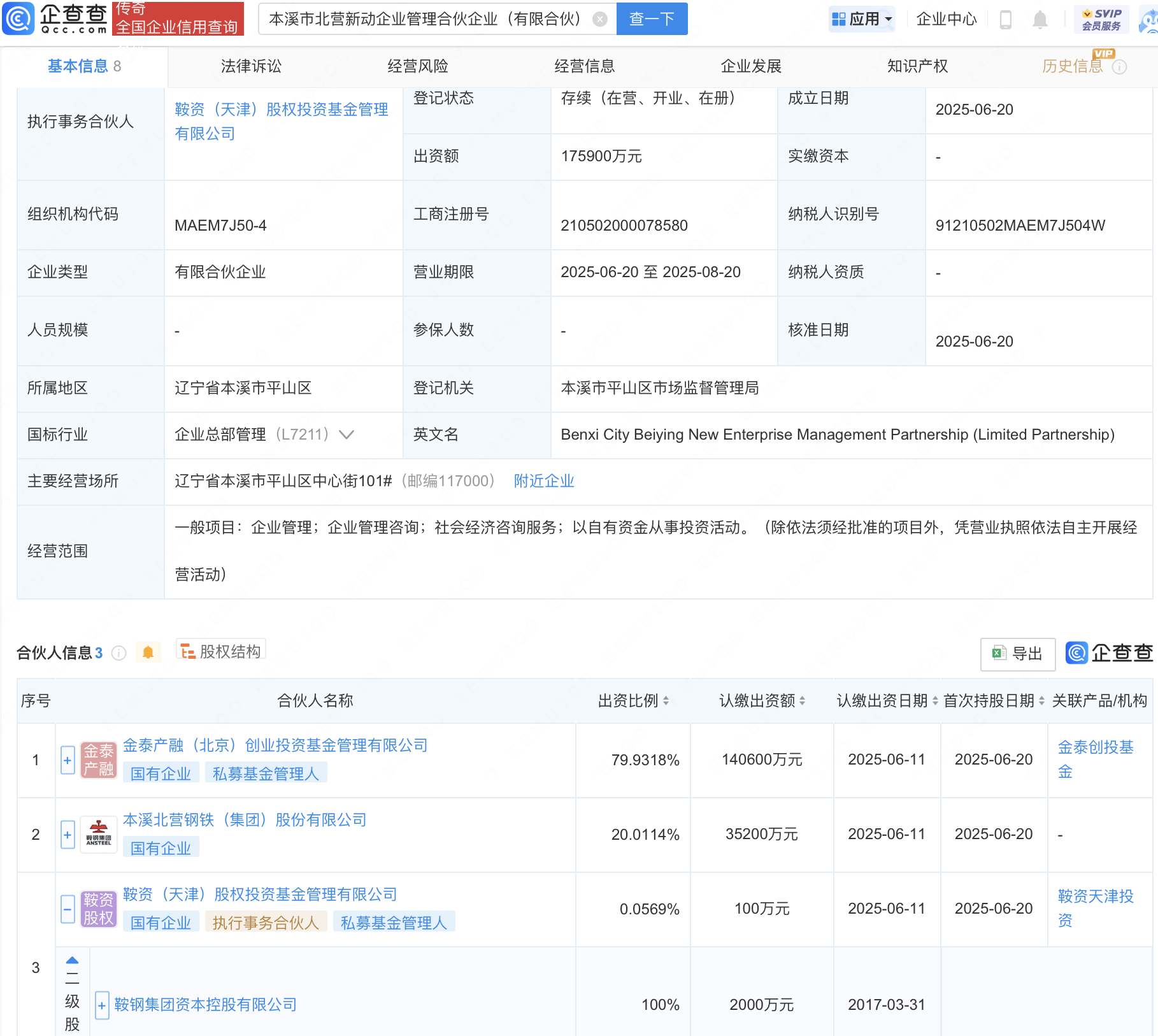Click the 全国企业信用查询 red banner
Screen dimensions: 1158x1036
178,18
